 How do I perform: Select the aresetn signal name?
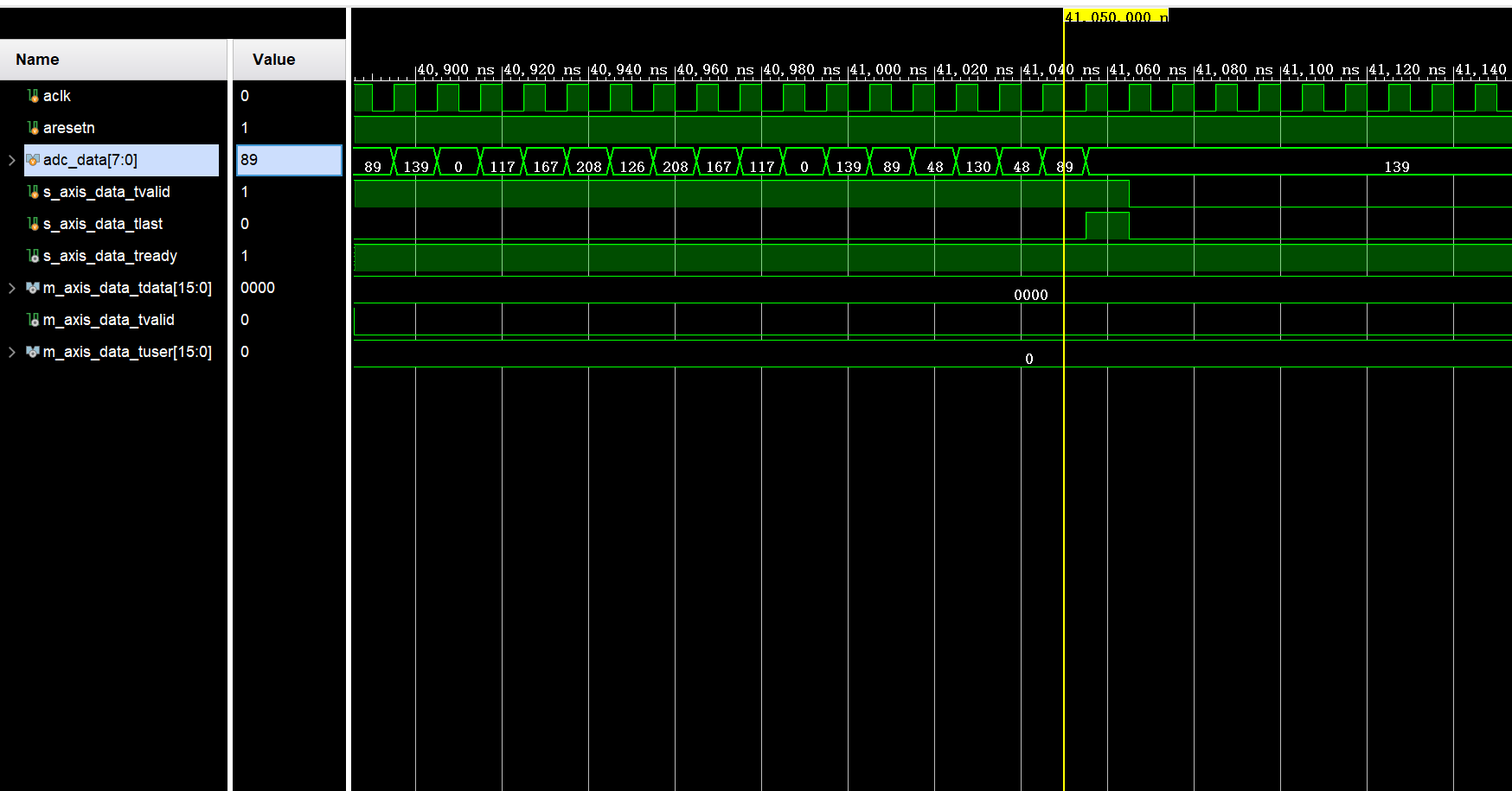click(69, 128)
